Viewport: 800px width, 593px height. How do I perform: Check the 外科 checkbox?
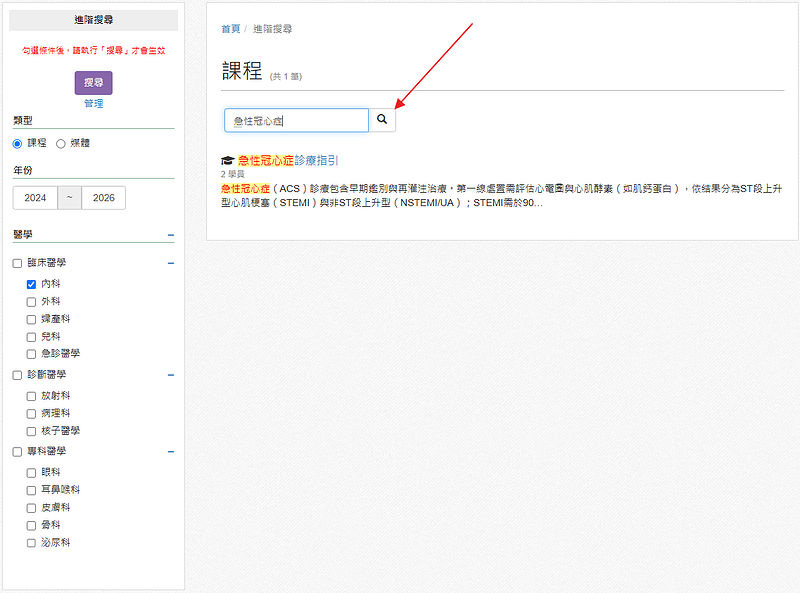click(x=31, y=302)
